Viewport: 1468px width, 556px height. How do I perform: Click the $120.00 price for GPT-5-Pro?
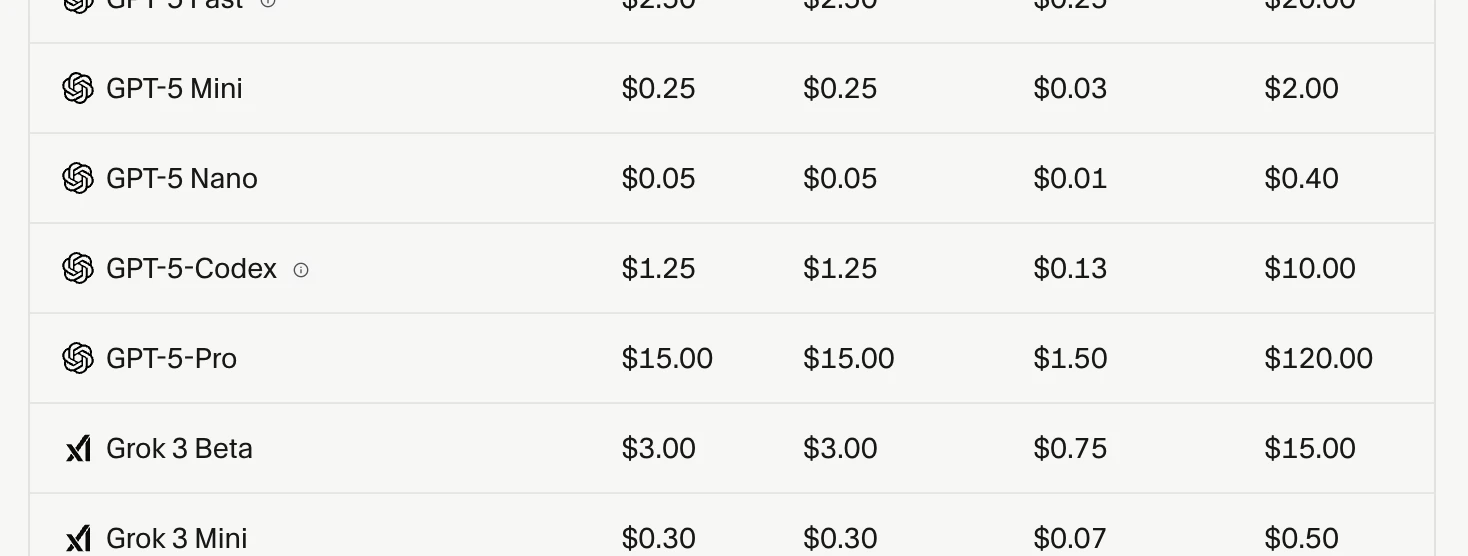pos(1318,358)
